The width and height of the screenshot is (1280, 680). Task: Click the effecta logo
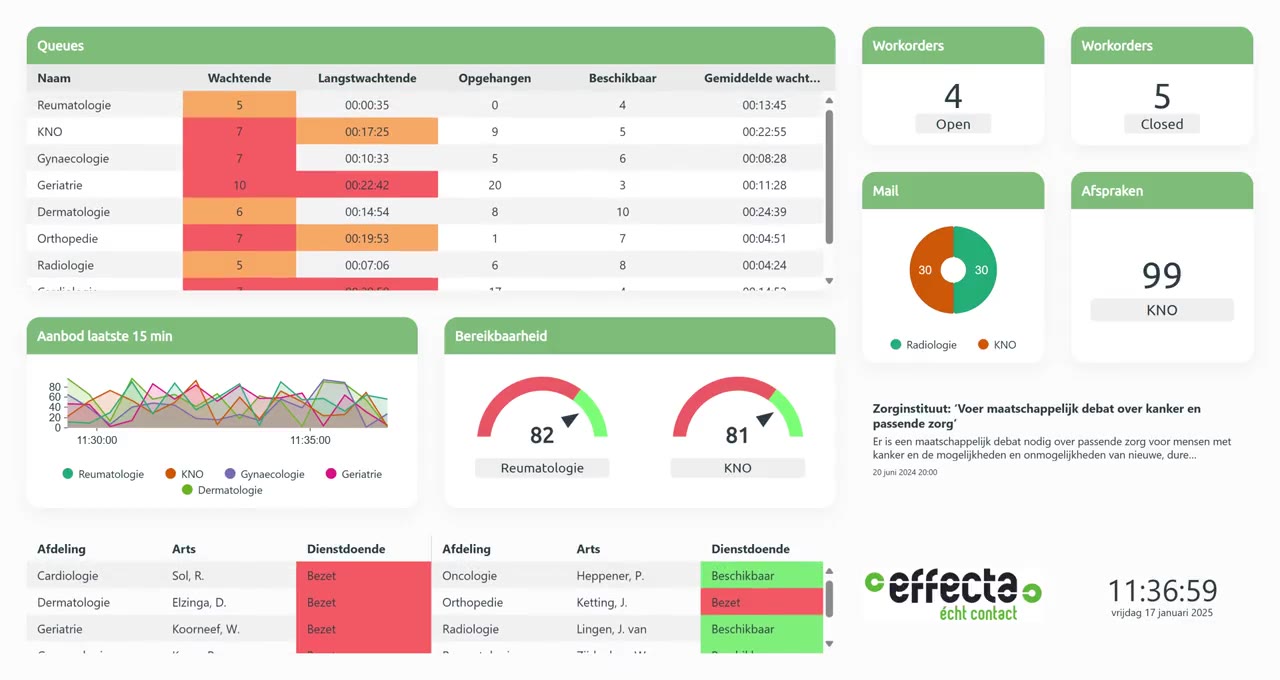click(953, 594)
